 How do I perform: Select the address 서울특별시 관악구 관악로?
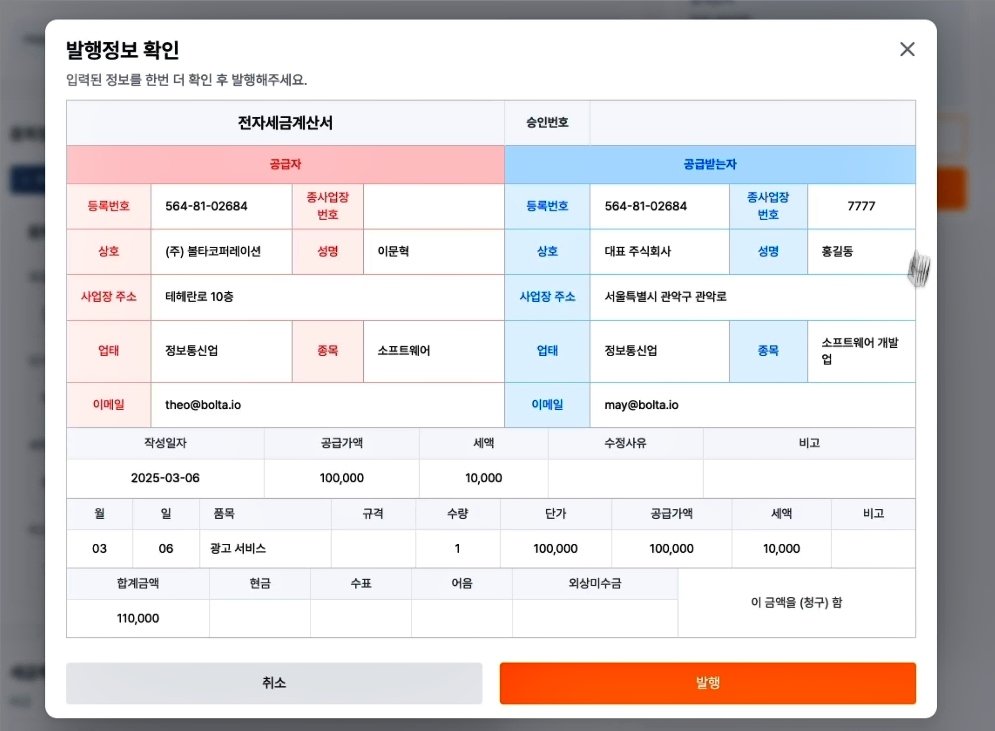(665, 297)
